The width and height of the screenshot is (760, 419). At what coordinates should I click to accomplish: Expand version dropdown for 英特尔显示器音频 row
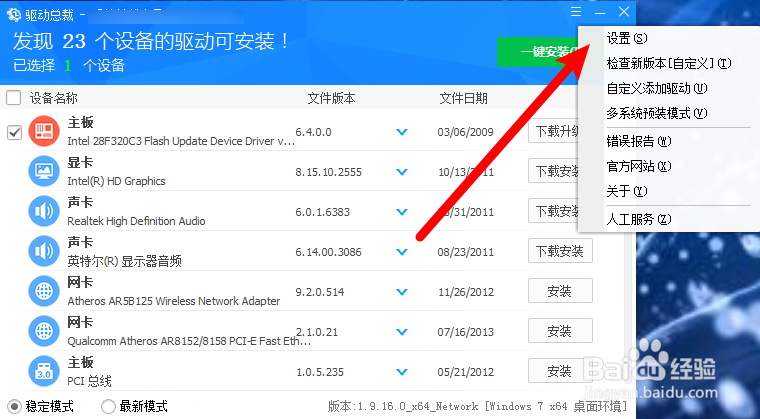(402, 252)
